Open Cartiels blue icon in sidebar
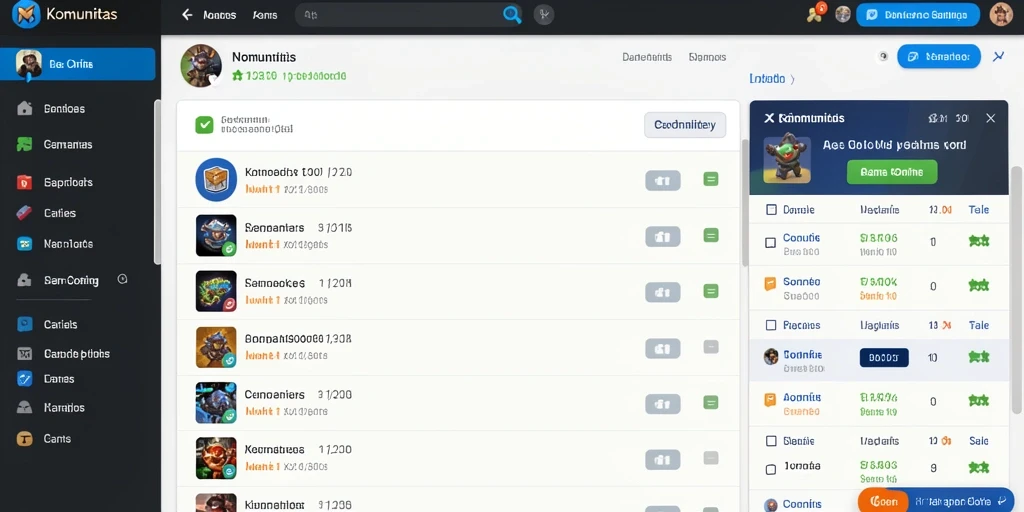1024x512 pixels. 24,324
